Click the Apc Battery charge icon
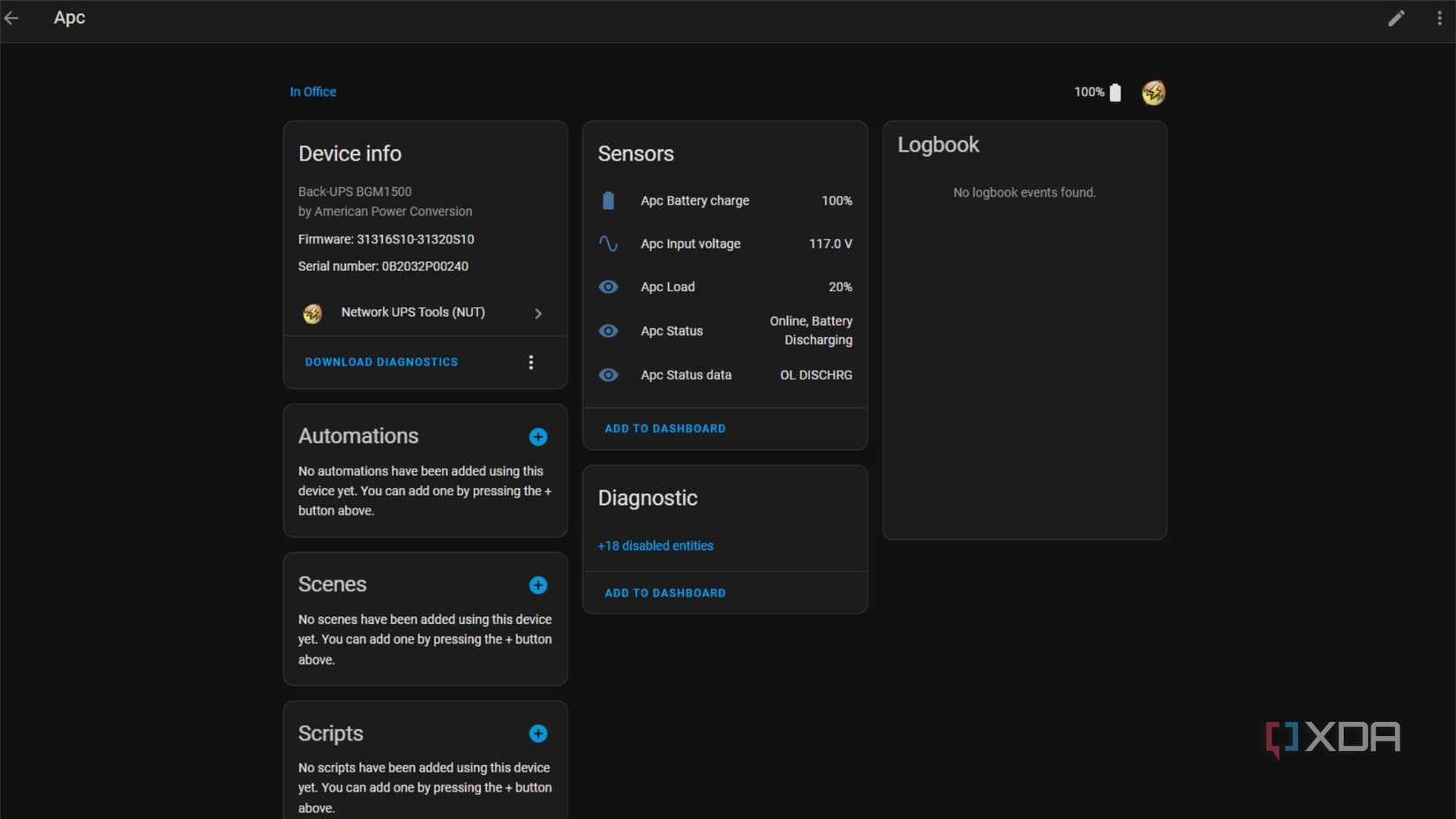This screenshot has height=819, width=1456. pyautogui.click(x=608, y=201)
